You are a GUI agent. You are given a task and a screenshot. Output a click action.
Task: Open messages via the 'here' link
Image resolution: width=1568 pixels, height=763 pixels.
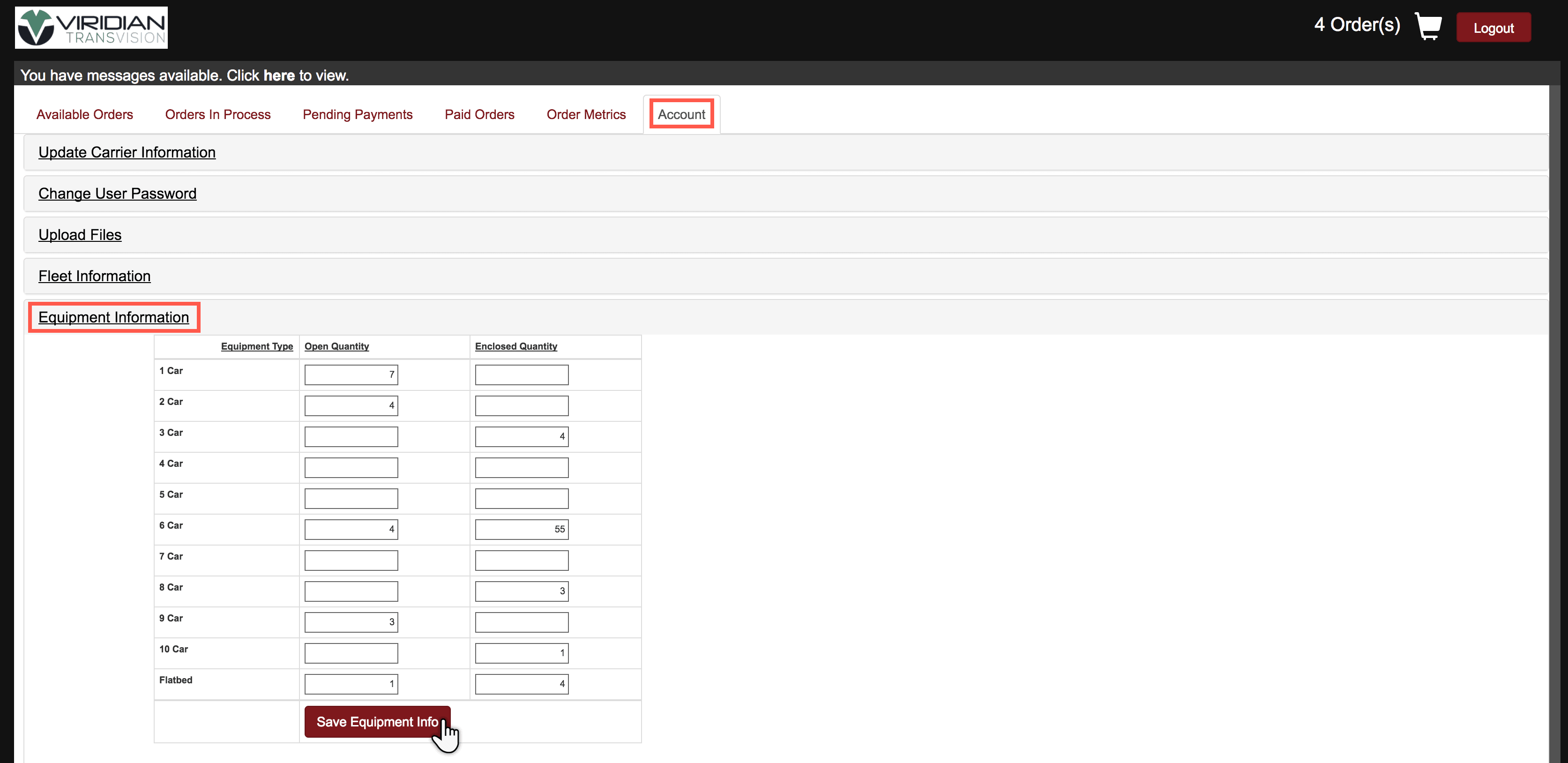(x=279, y=75)
